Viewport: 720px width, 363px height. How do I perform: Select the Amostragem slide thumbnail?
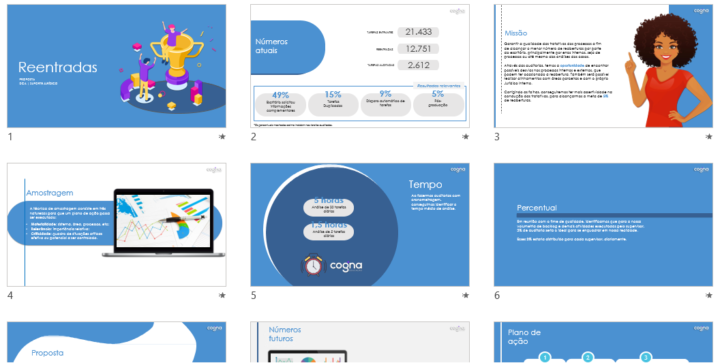click(x=117, y=224)
